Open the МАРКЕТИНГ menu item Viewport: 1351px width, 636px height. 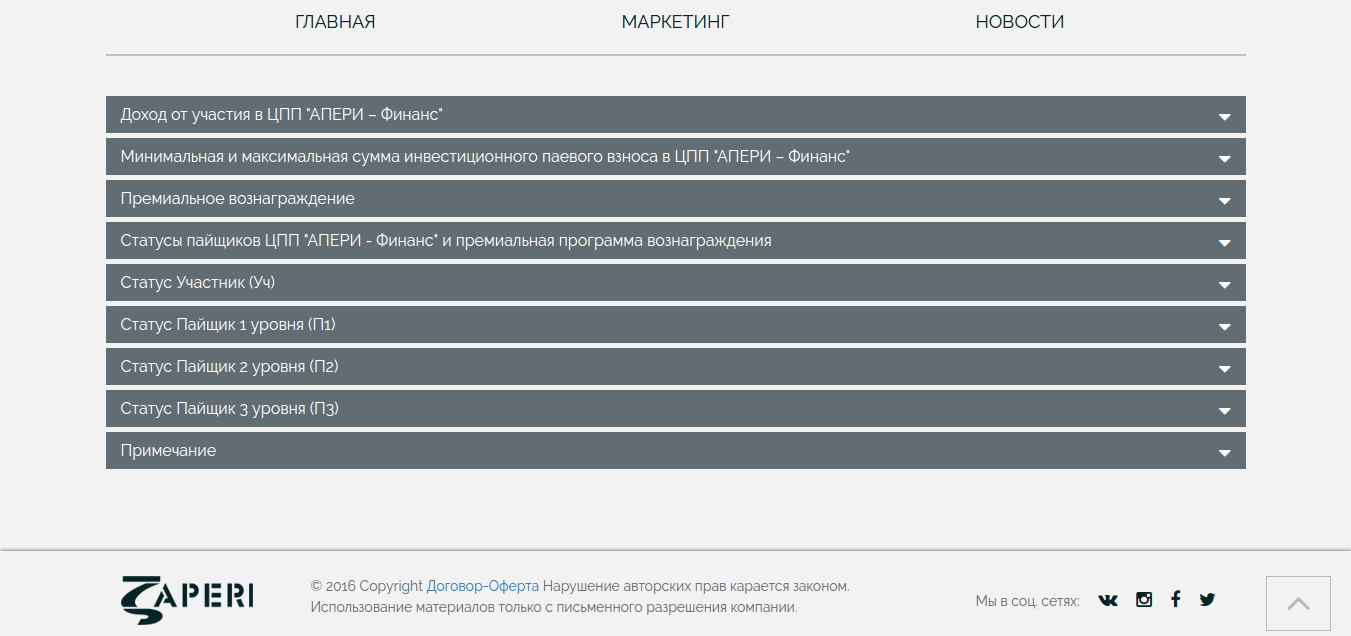pos(675,21)
